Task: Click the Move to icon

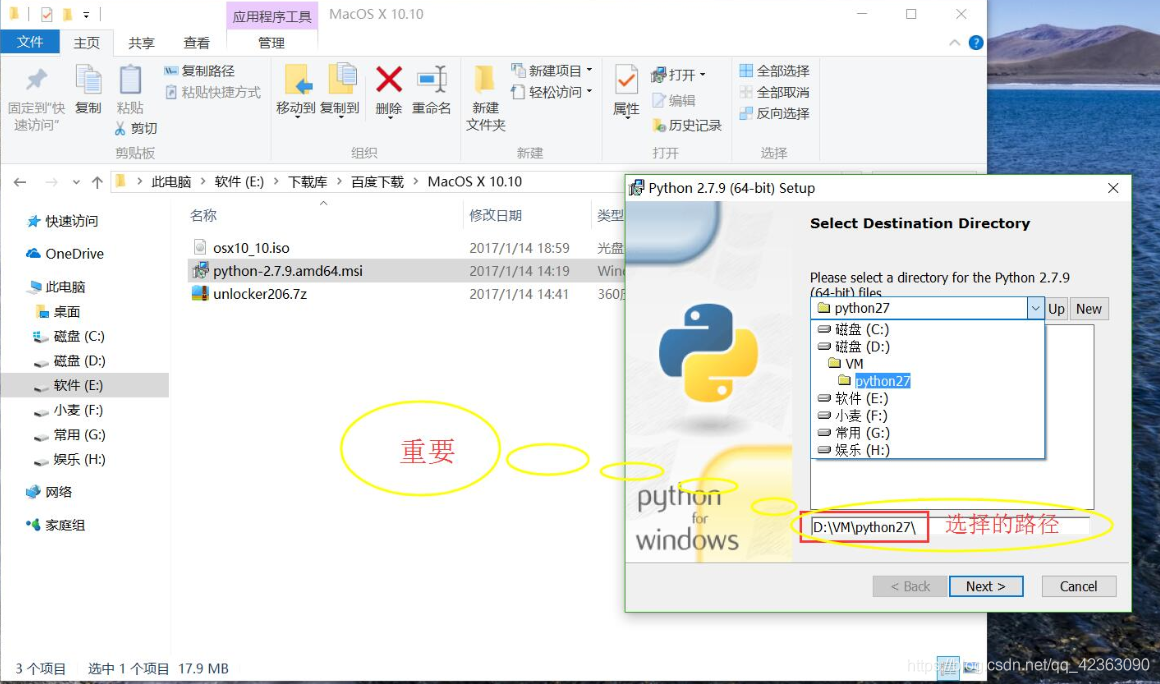Action: point(298,80)
